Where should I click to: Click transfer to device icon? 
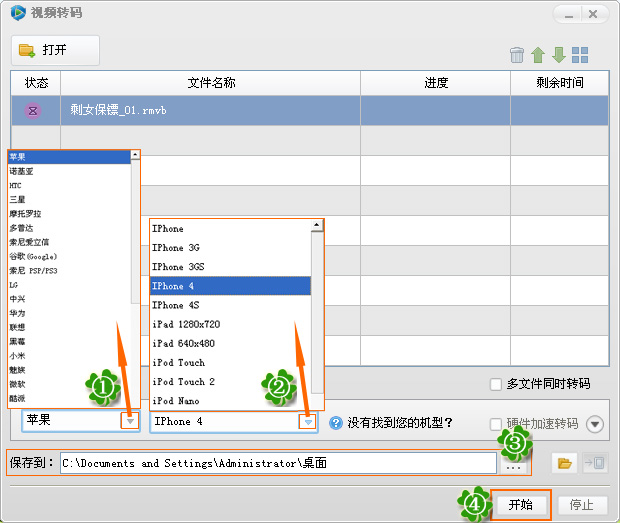click(x=595, y=463)
